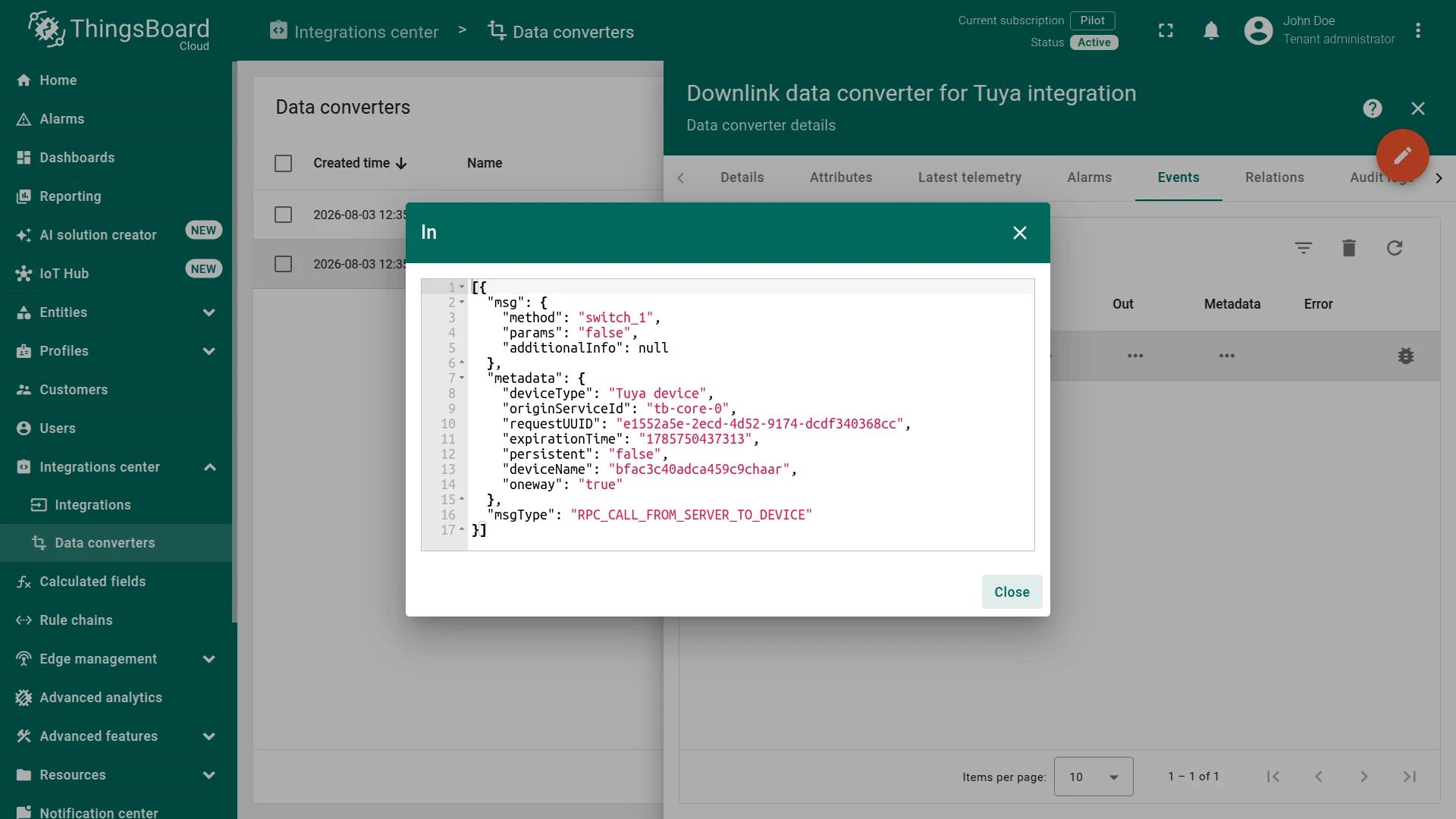Click the Pilot subscription badge
Viewport: 1456px width, 819px height.
(x=1092, y=20)
